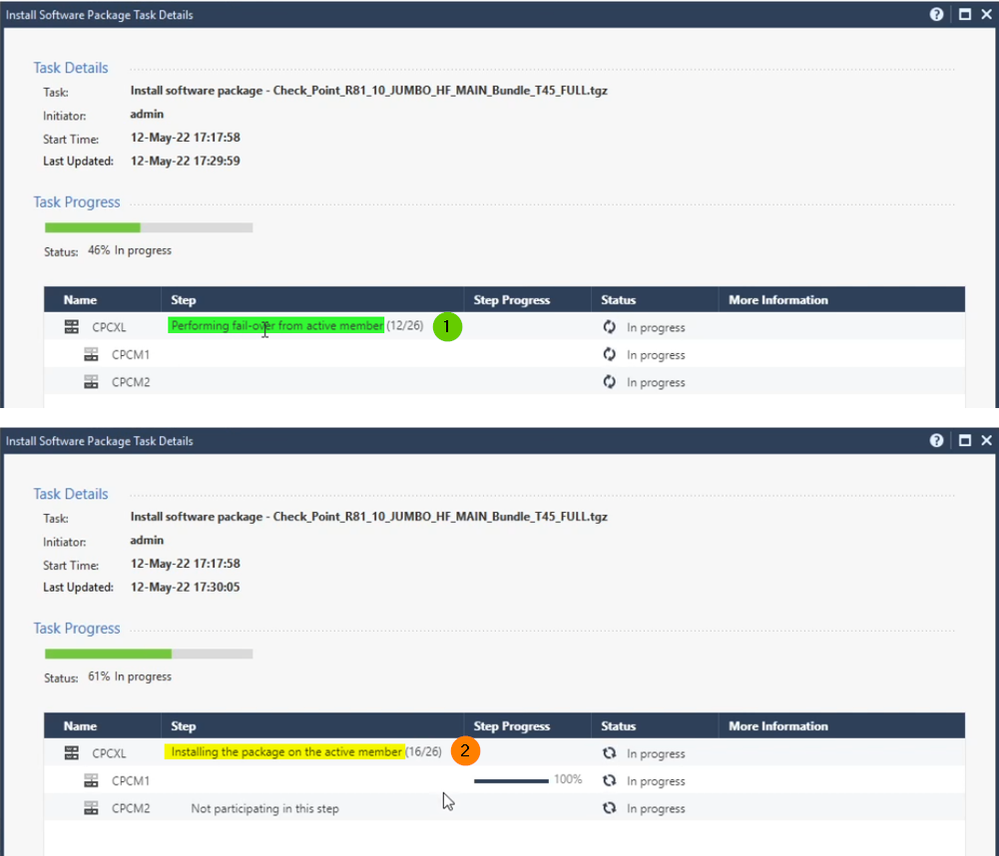Viewport: 999px width, 856px height.
Task: Select CPCXL name in lower table
Action: click(109, 753)
